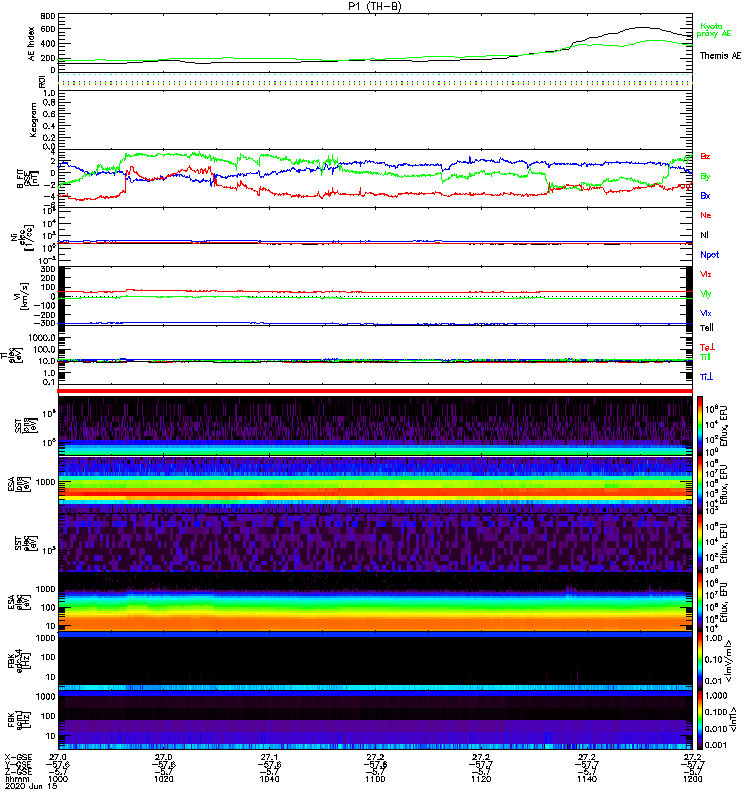Select the green Kyoto proxy AE legend label
Screen dimensions: 750x800
click(x=714, y=30)
